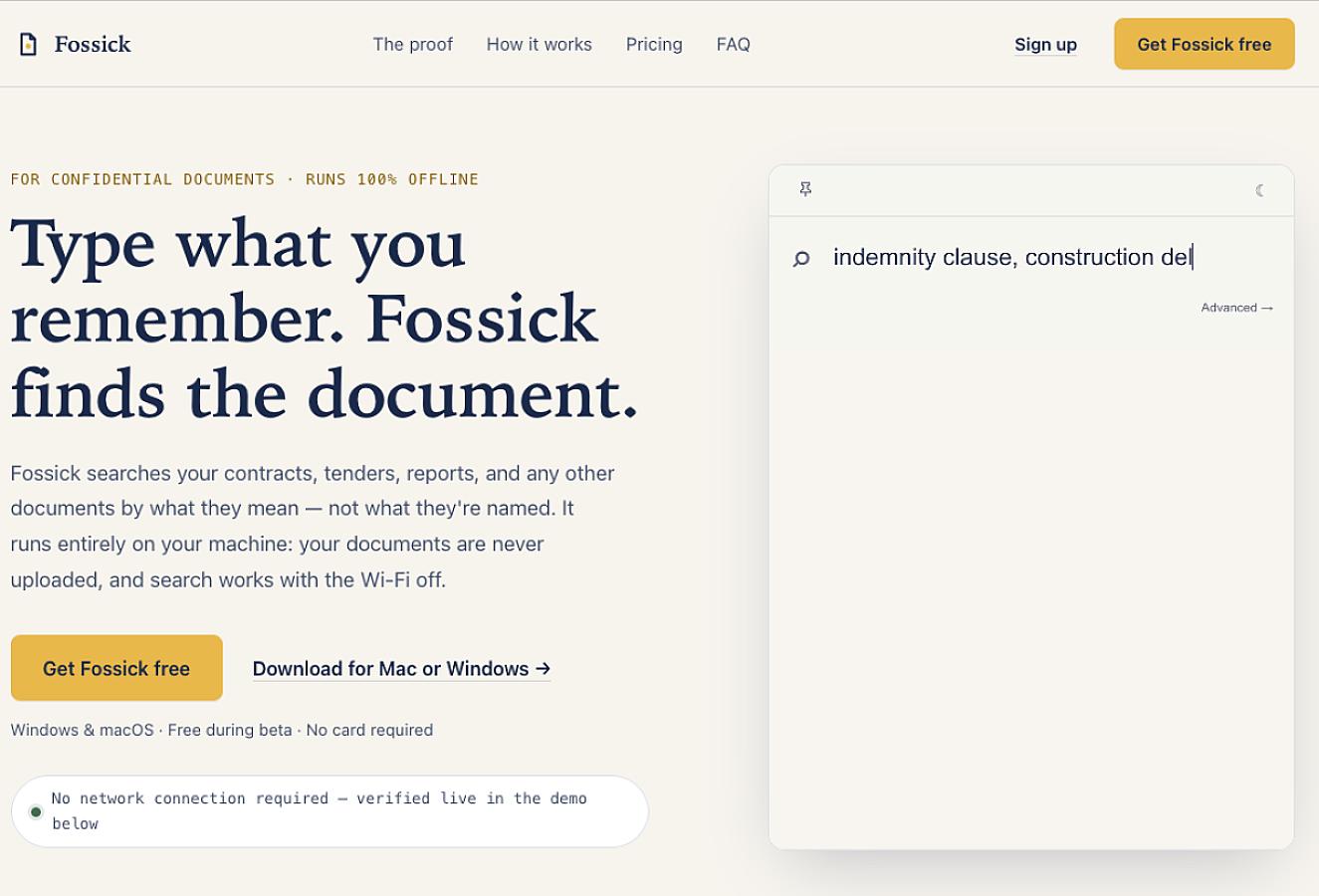The height and width of the screenshot is (896, 1319).
Task: Click 'Windows & macOS · Free during beta' text
Action: click(x=222, y=730)
